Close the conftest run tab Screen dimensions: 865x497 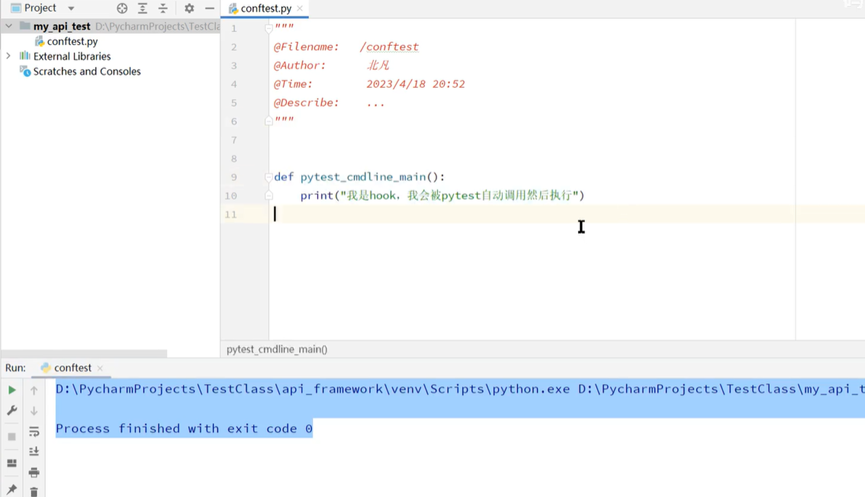point(100,368)
